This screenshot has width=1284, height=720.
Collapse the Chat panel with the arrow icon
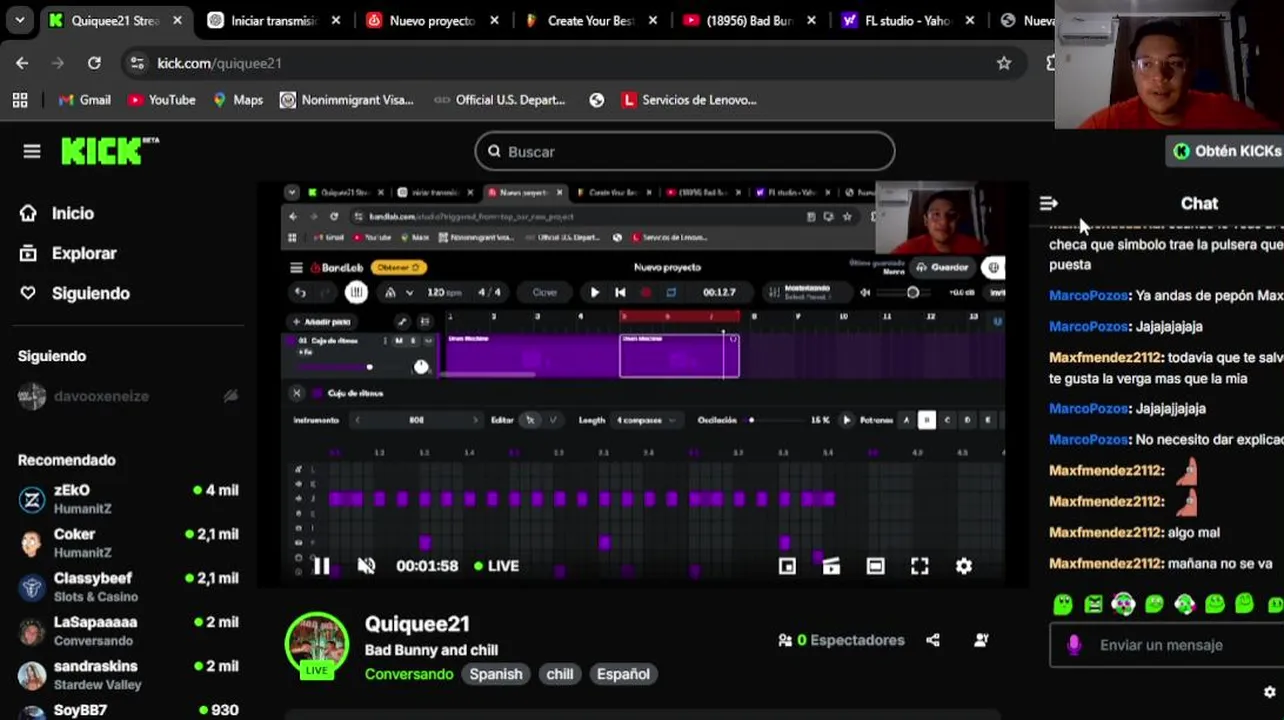[x=1048, y=203]
